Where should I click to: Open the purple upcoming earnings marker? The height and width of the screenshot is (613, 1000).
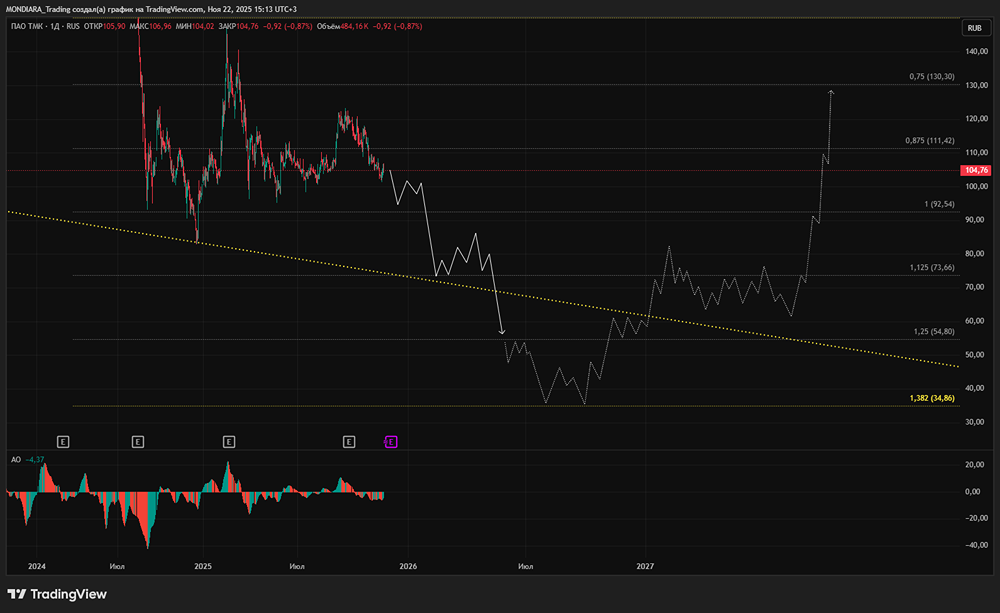(391, 441)
